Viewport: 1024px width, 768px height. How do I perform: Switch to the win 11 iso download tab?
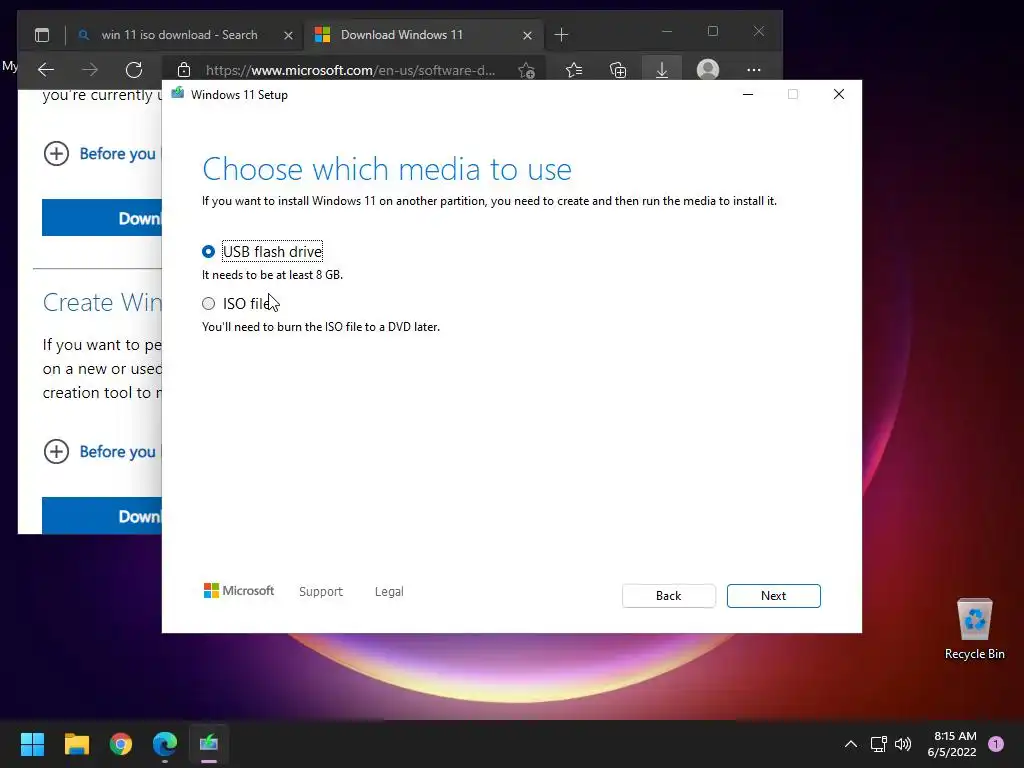[x=180, y=35]
